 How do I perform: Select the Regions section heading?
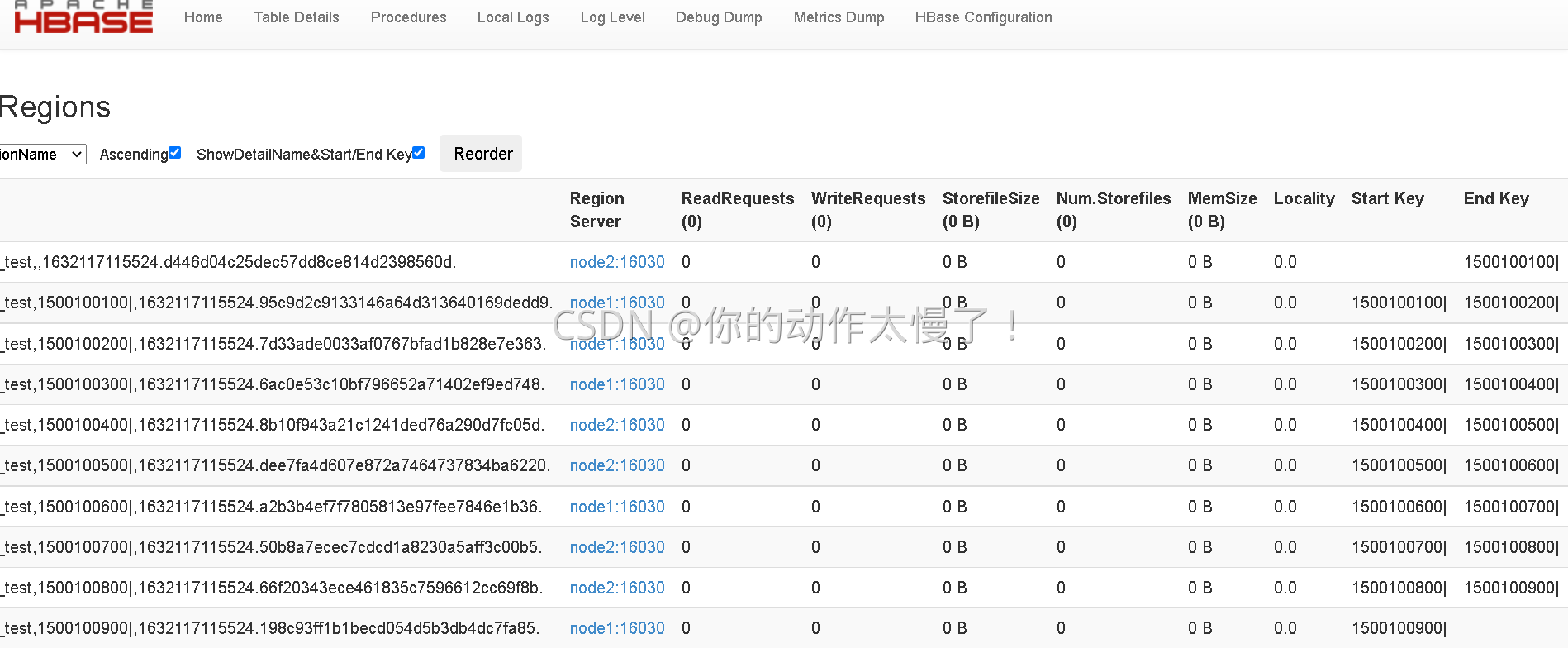[x=55, y=107]
